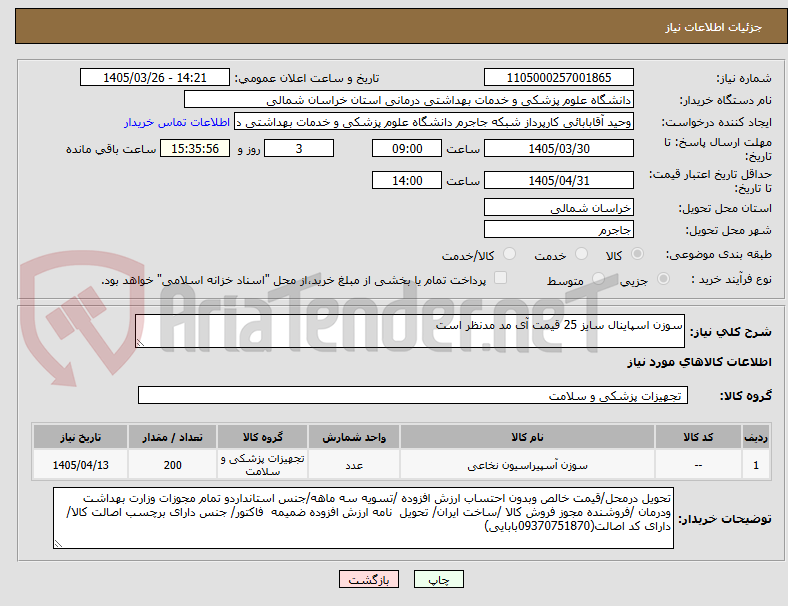Click the 09:00 deadline hour field
The width and height of the screenshot is (788, 606).
(x=407, y=148)
